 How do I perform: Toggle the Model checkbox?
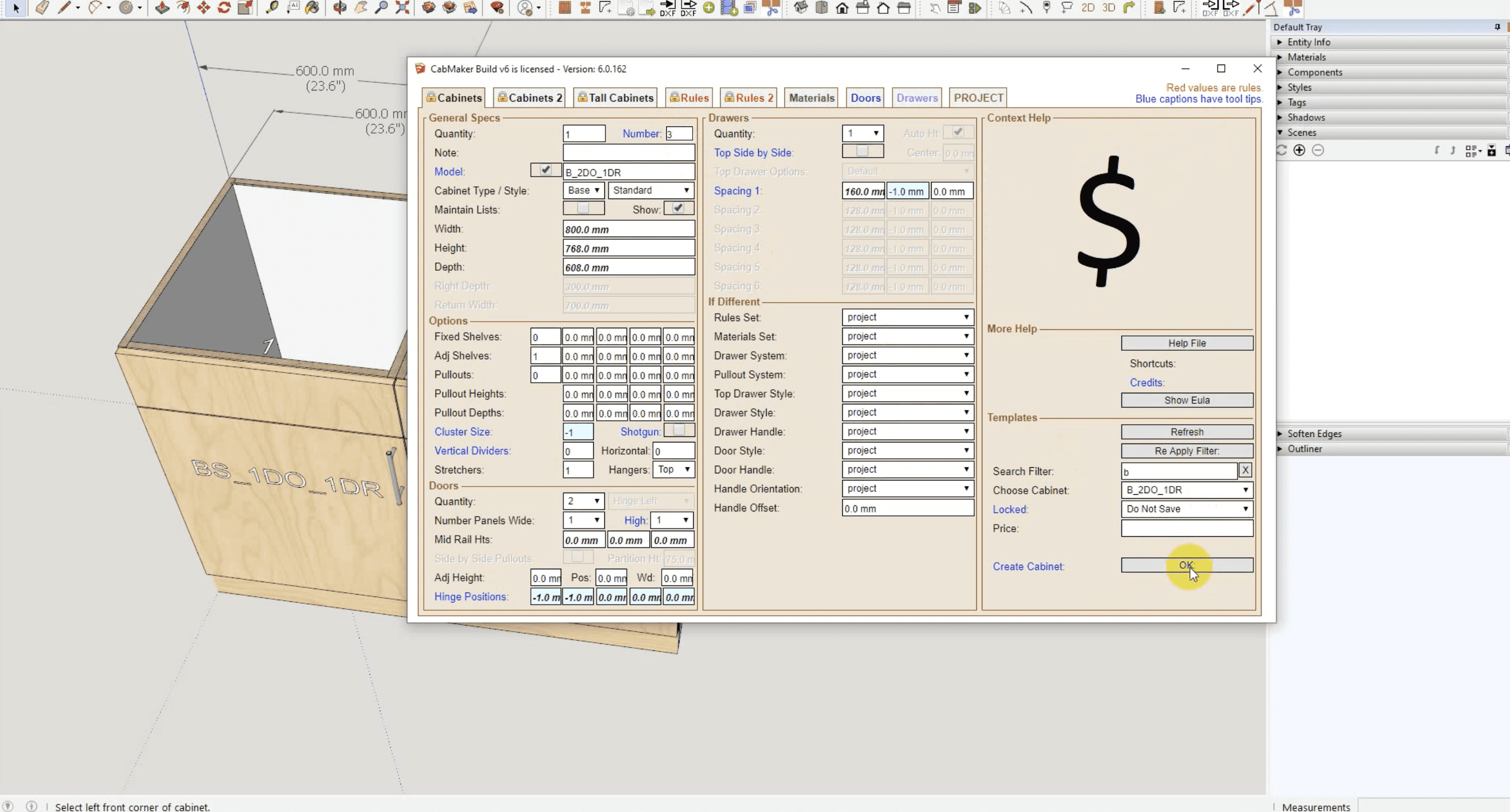click(545, 170)
